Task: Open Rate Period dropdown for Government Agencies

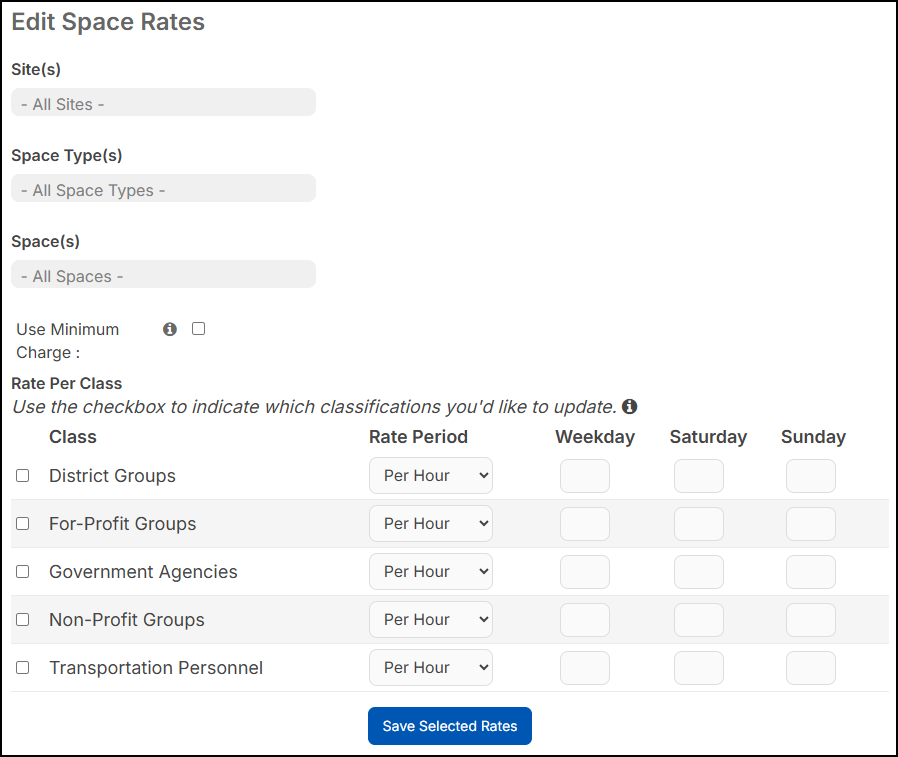Action: point(431,571)
